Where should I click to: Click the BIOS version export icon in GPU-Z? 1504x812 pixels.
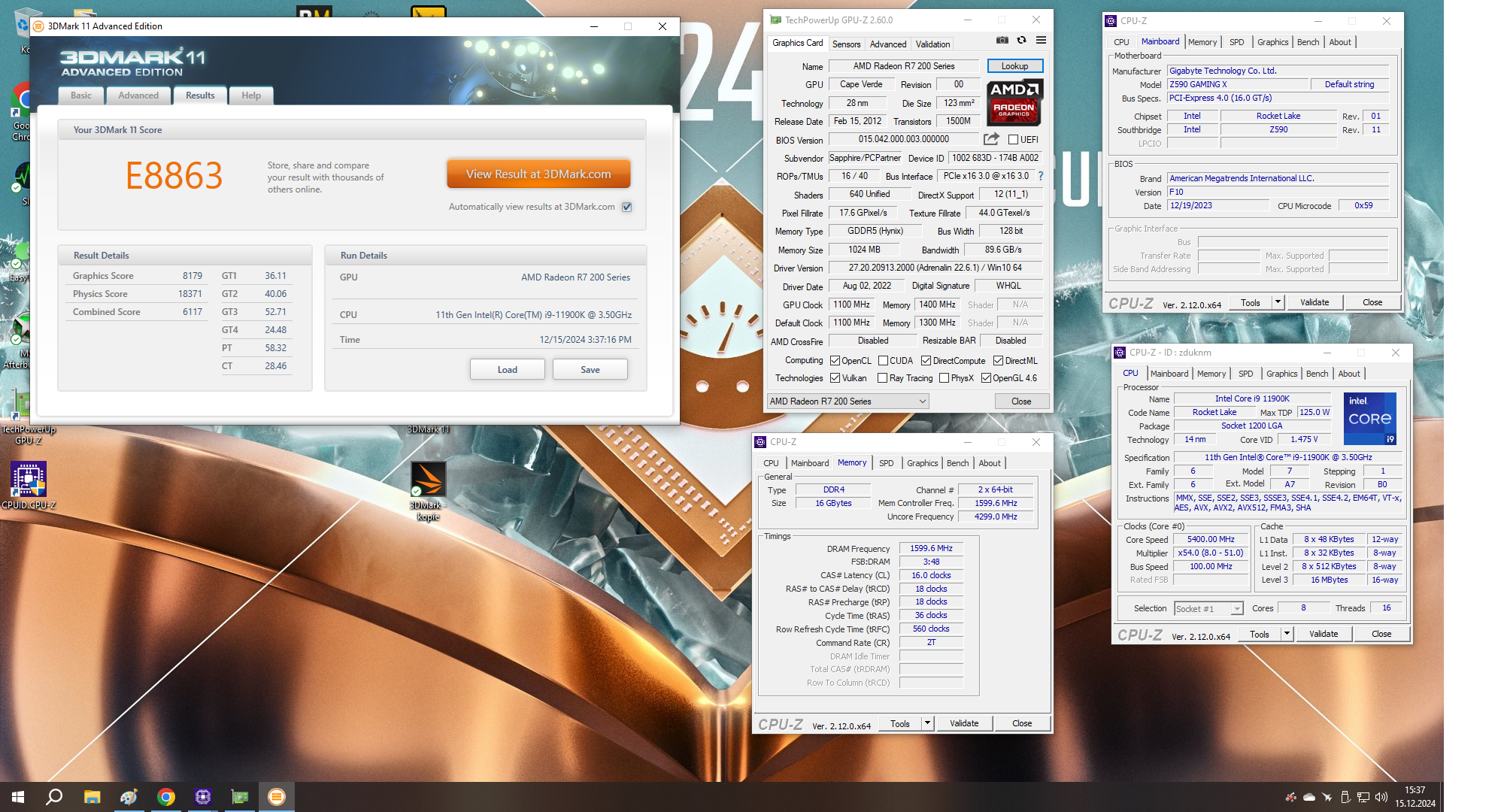tap(991, 139)
